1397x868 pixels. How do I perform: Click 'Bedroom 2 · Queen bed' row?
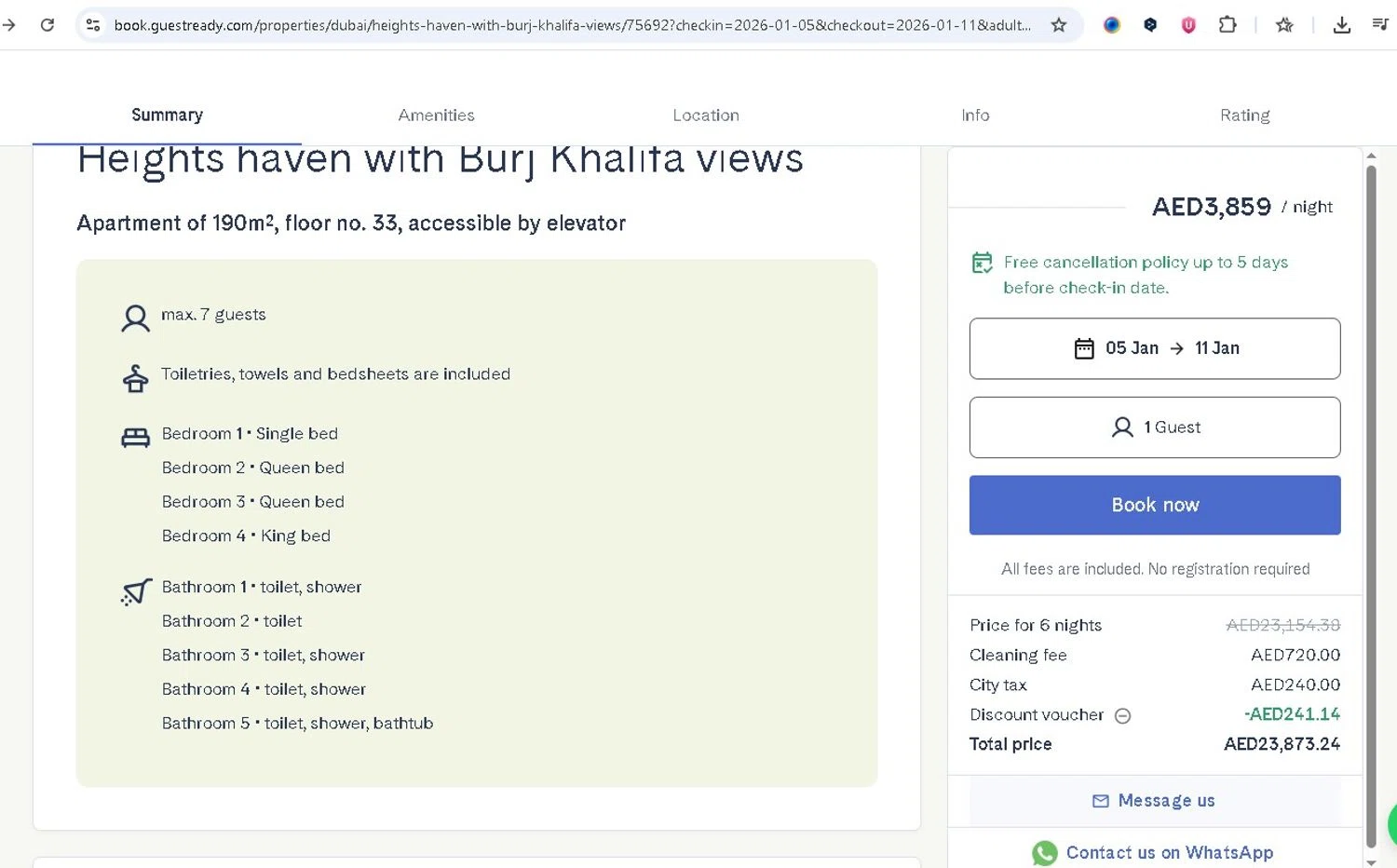pos(253,468)
